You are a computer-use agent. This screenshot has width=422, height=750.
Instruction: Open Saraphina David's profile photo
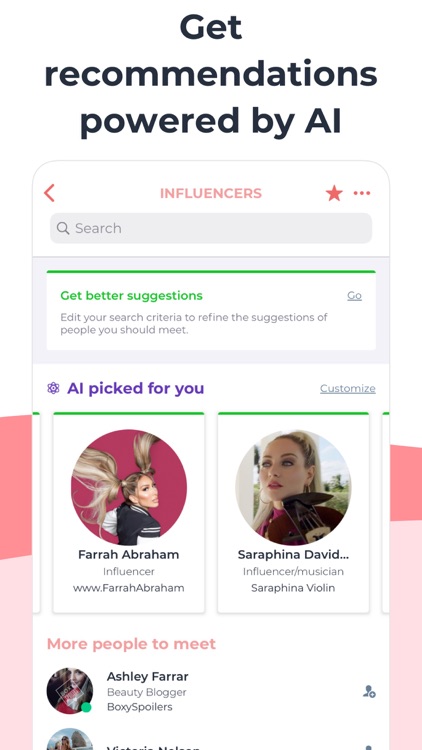pyautogui.click(x=293, y=487)
